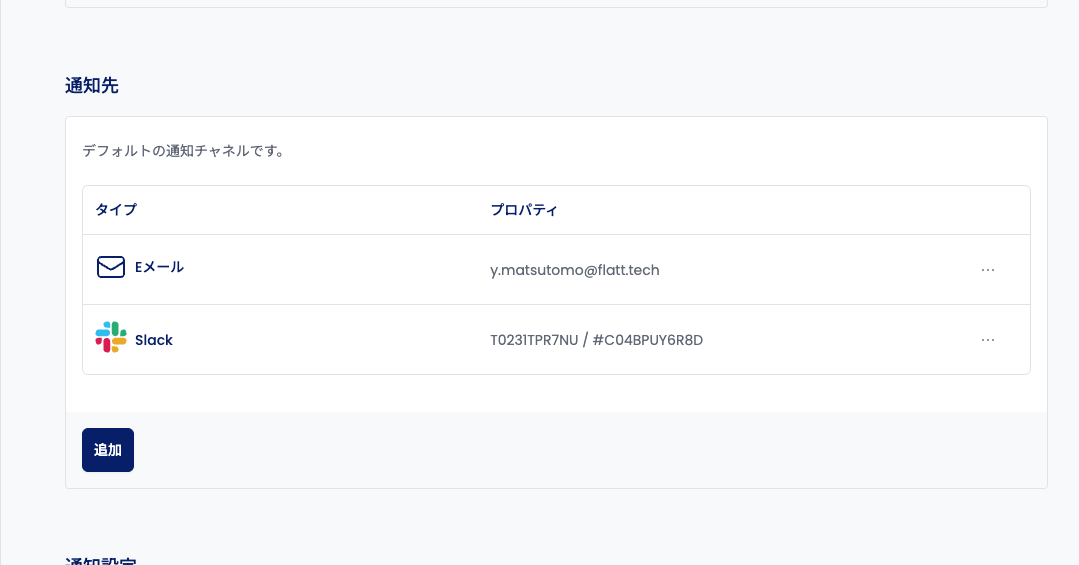Click the Email envelope icon

point(110,267)
